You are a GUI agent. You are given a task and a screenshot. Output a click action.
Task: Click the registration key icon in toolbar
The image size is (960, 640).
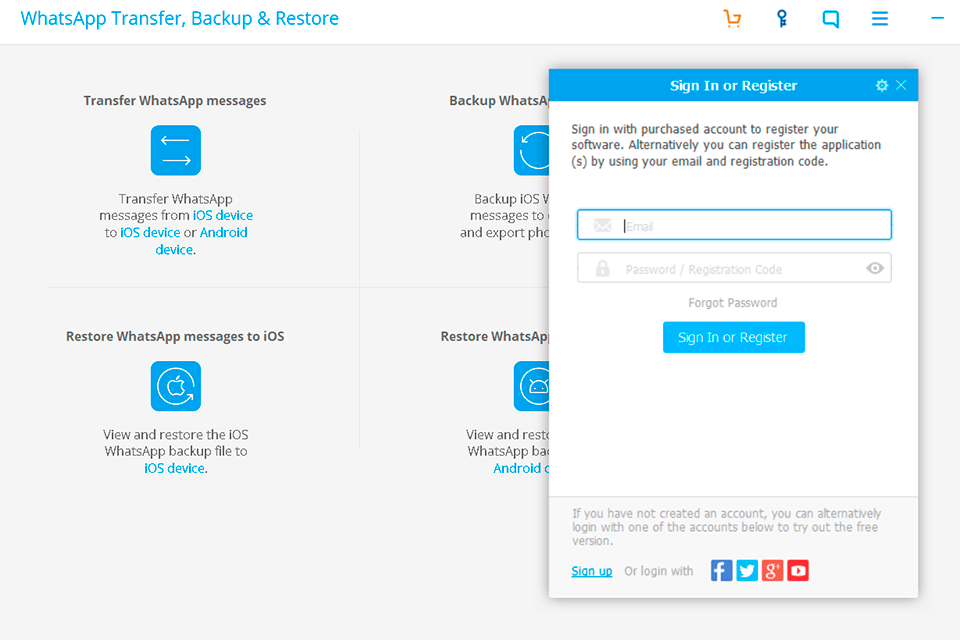(781, 18)
